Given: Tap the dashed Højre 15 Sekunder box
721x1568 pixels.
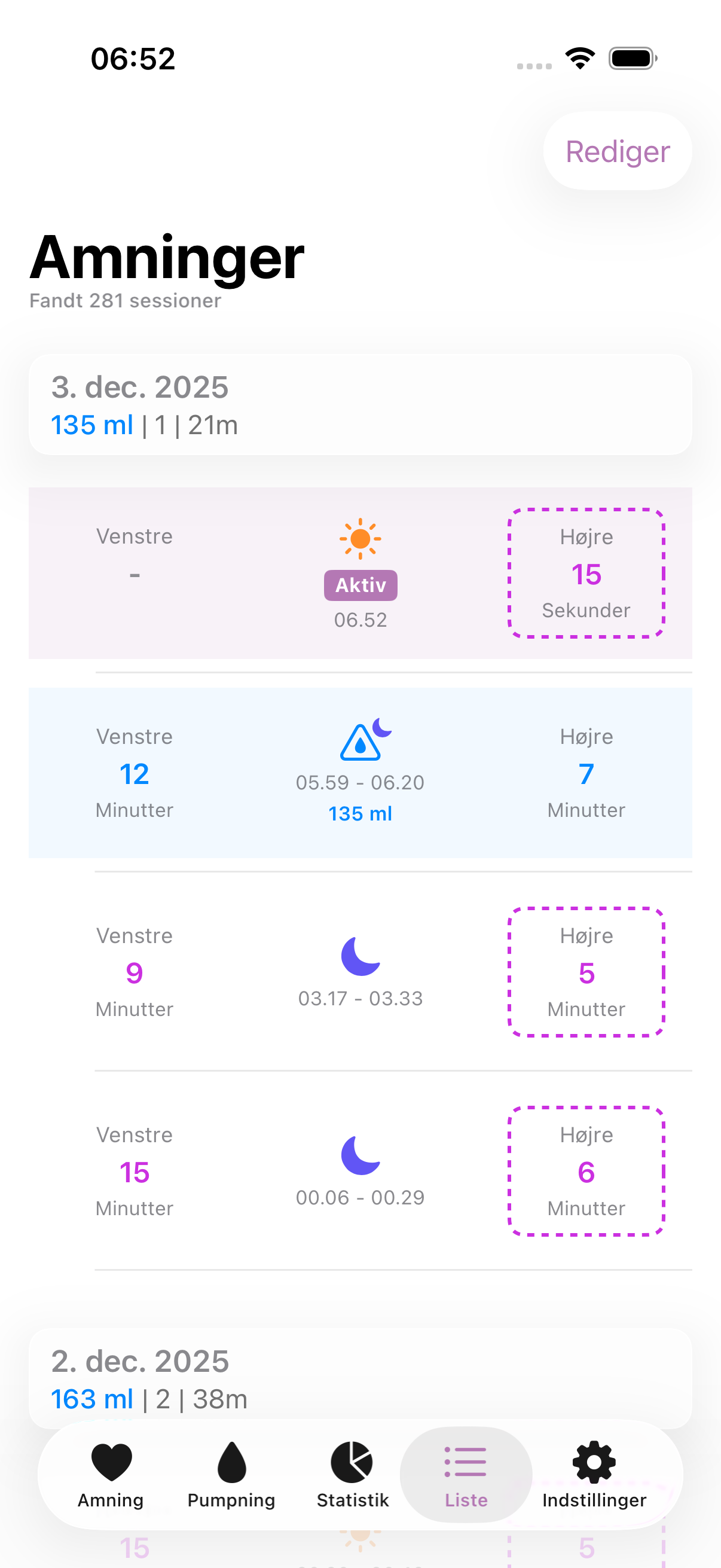Looking at the screenshot, I should click(586, 572).
